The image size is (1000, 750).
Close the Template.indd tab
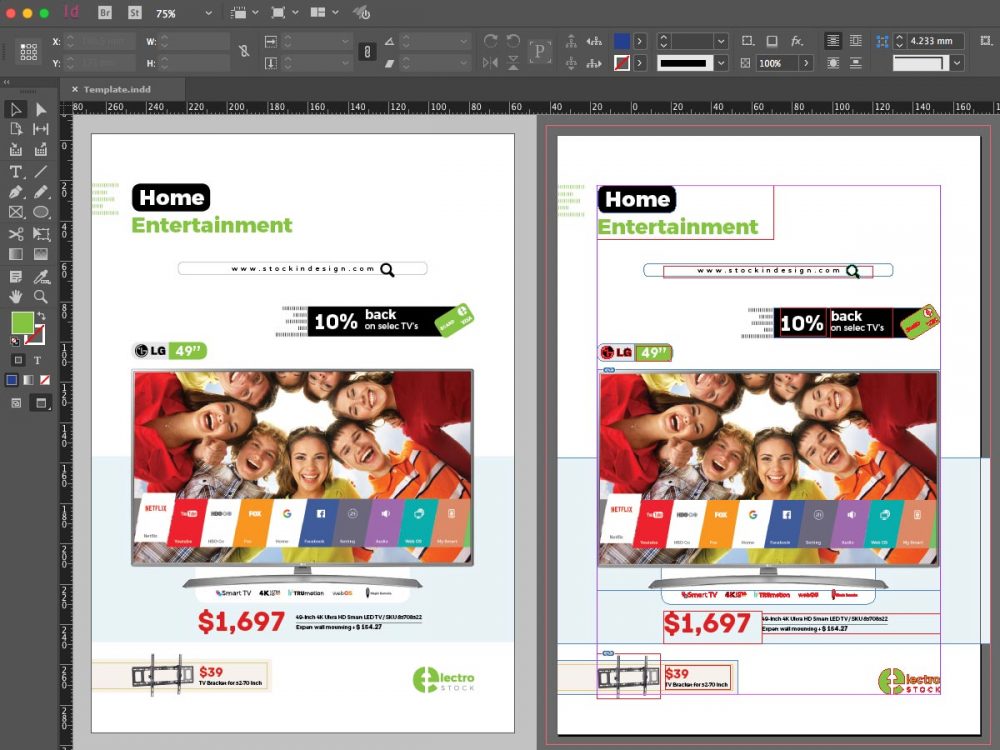(x=75, y=89)
